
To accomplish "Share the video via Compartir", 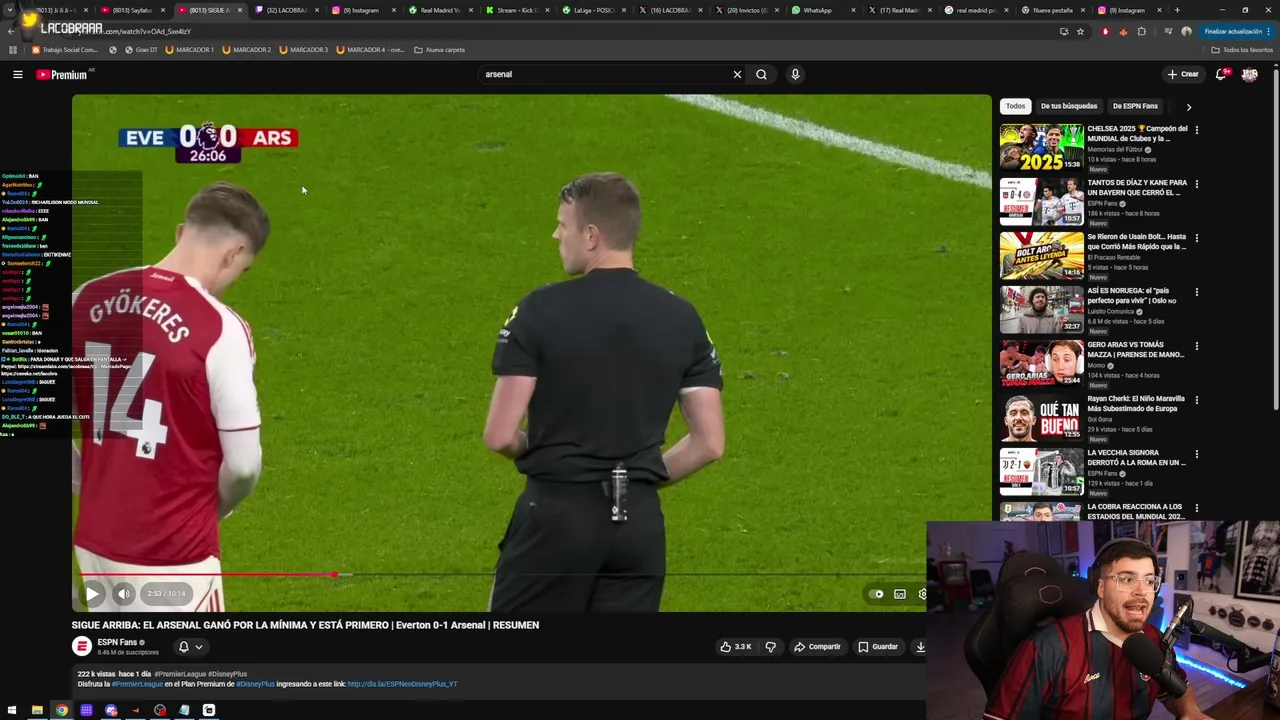I will (x=818, y=647).
